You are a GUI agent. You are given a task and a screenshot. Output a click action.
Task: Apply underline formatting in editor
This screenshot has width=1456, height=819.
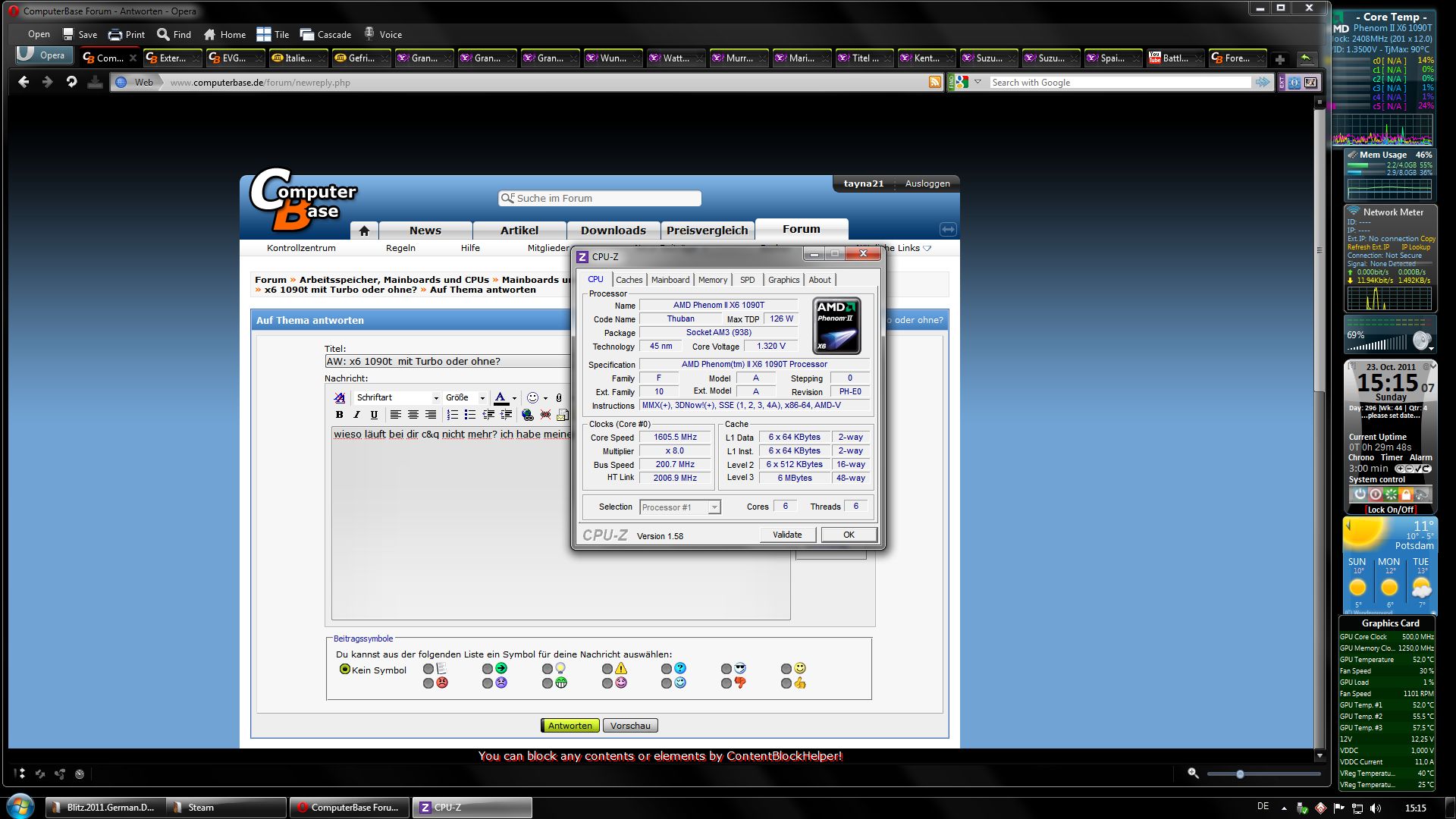point(374,415)
